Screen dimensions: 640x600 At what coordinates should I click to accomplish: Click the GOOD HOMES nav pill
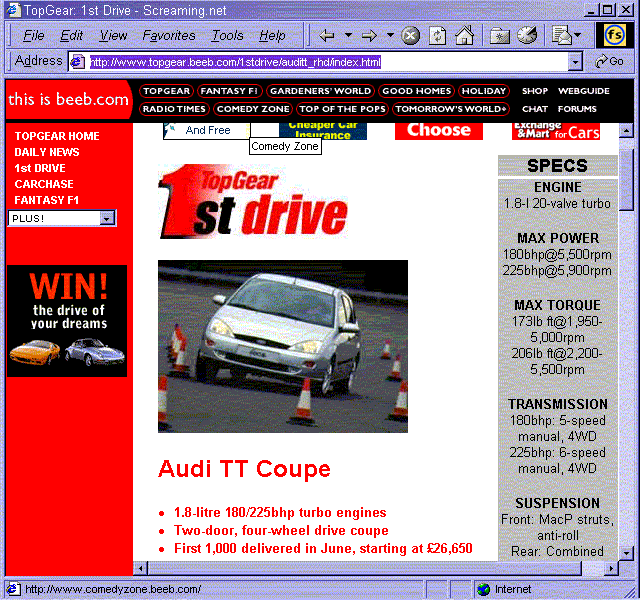416,91
